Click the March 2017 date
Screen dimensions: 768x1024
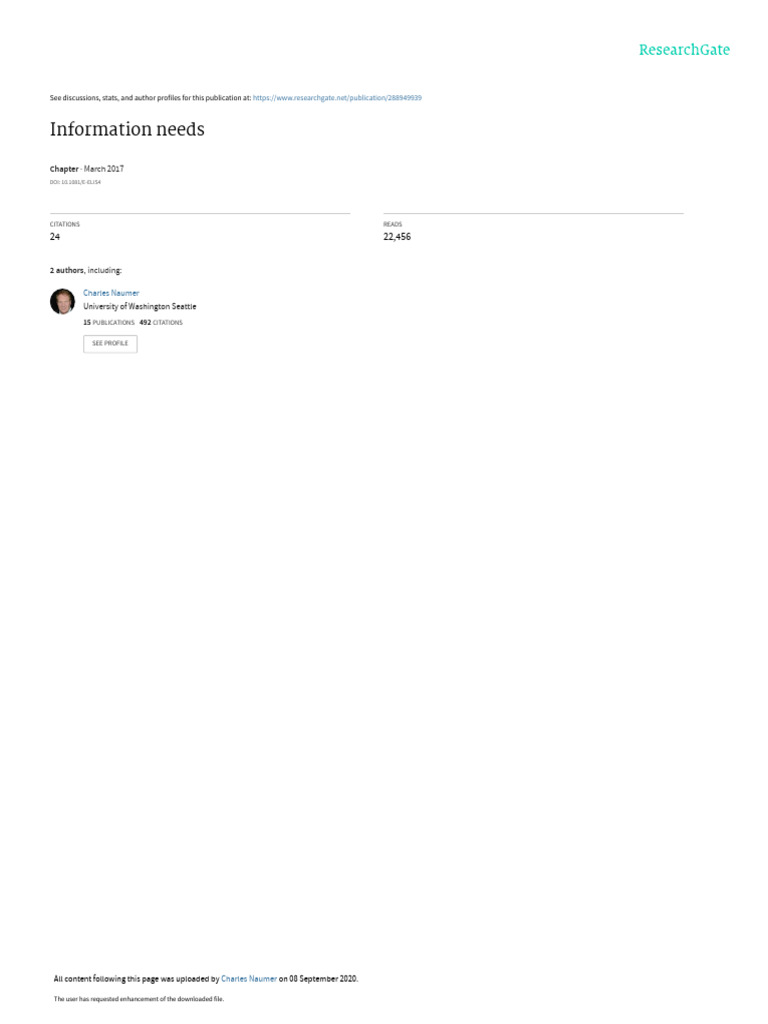click(104, 169)
